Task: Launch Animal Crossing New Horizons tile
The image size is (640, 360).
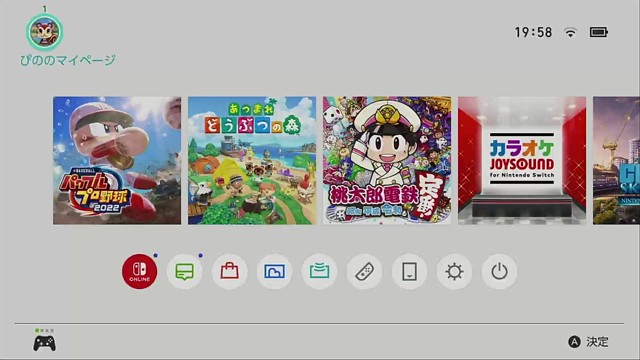Action: click(252, 160)
